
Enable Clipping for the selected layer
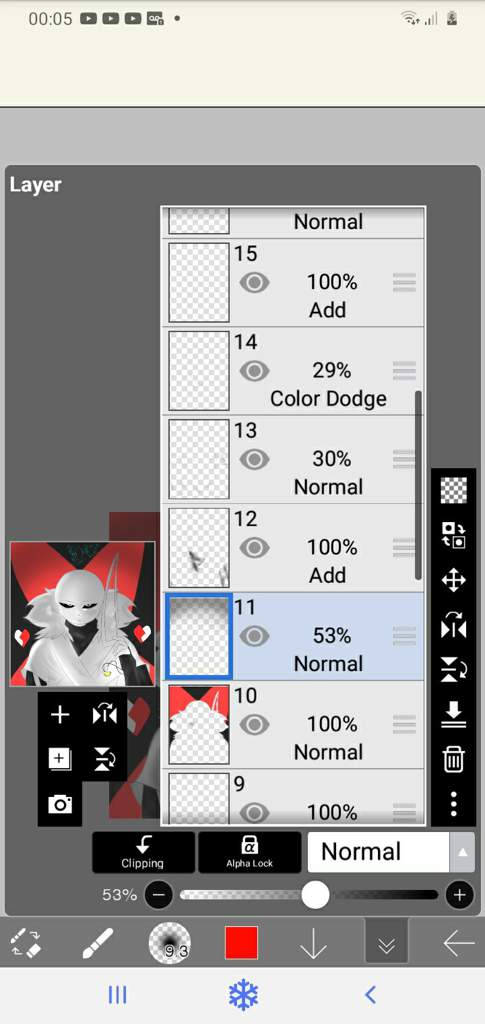[x=143, y=852]
